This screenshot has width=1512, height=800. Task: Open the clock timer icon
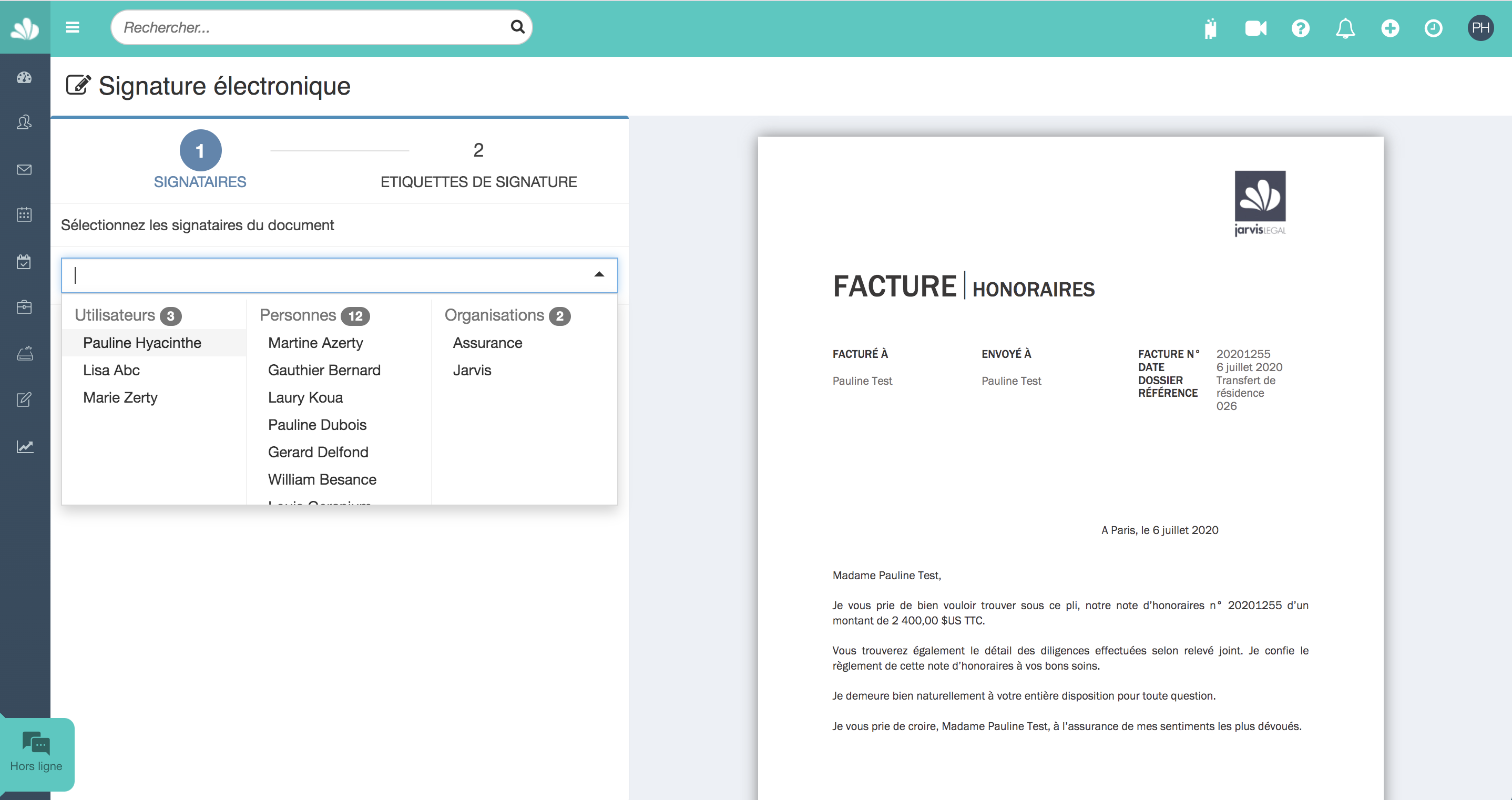click(1433, 28)
